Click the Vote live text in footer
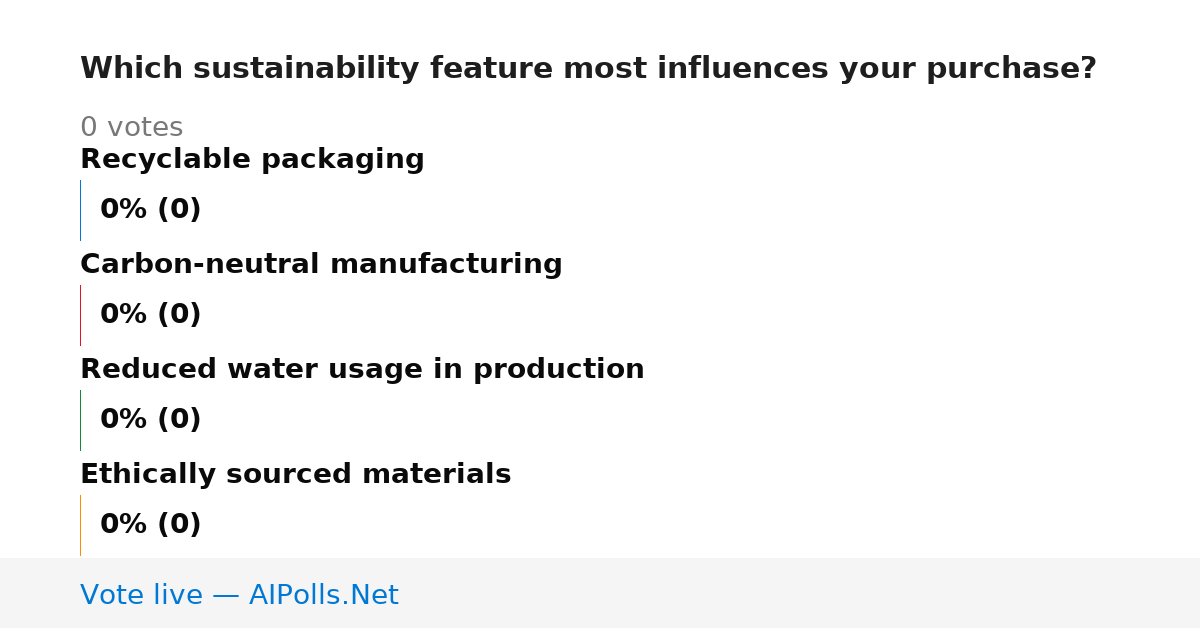The image size is (1200, 628). tap(141, 595)
